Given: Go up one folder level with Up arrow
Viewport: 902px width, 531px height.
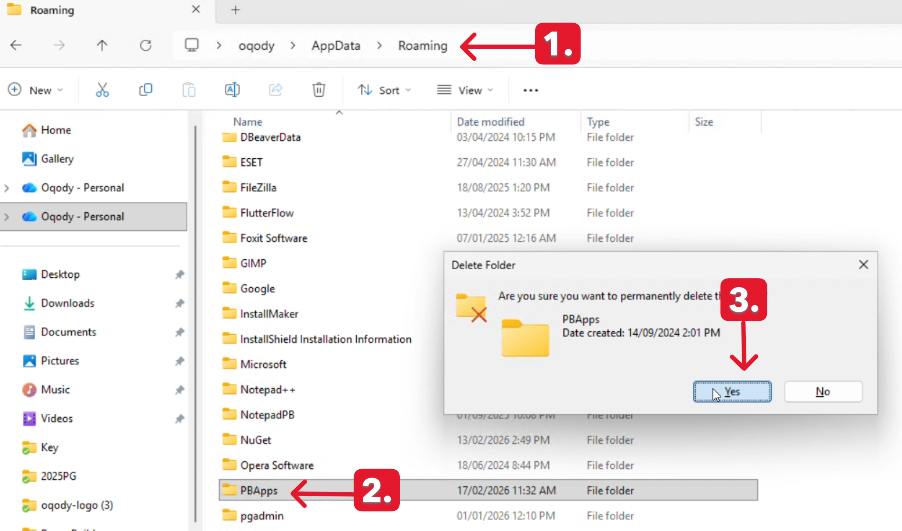Looking at the screenshot, I should [102, 46].
